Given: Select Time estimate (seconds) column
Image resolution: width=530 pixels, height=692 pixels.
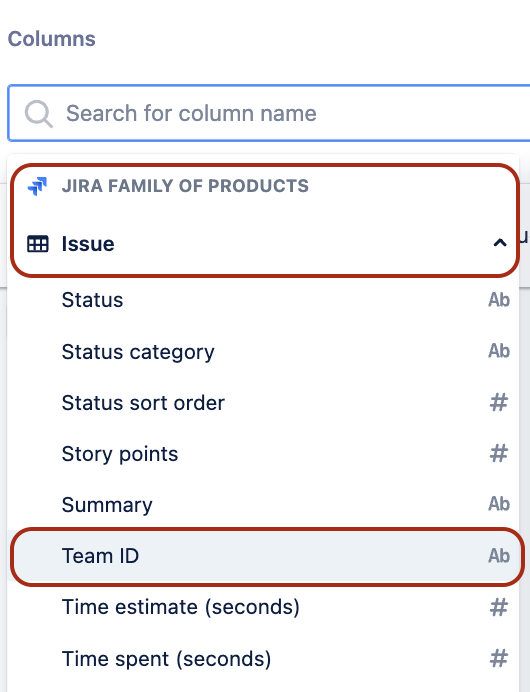Looking at the screenshot, I should pos(263,607).
